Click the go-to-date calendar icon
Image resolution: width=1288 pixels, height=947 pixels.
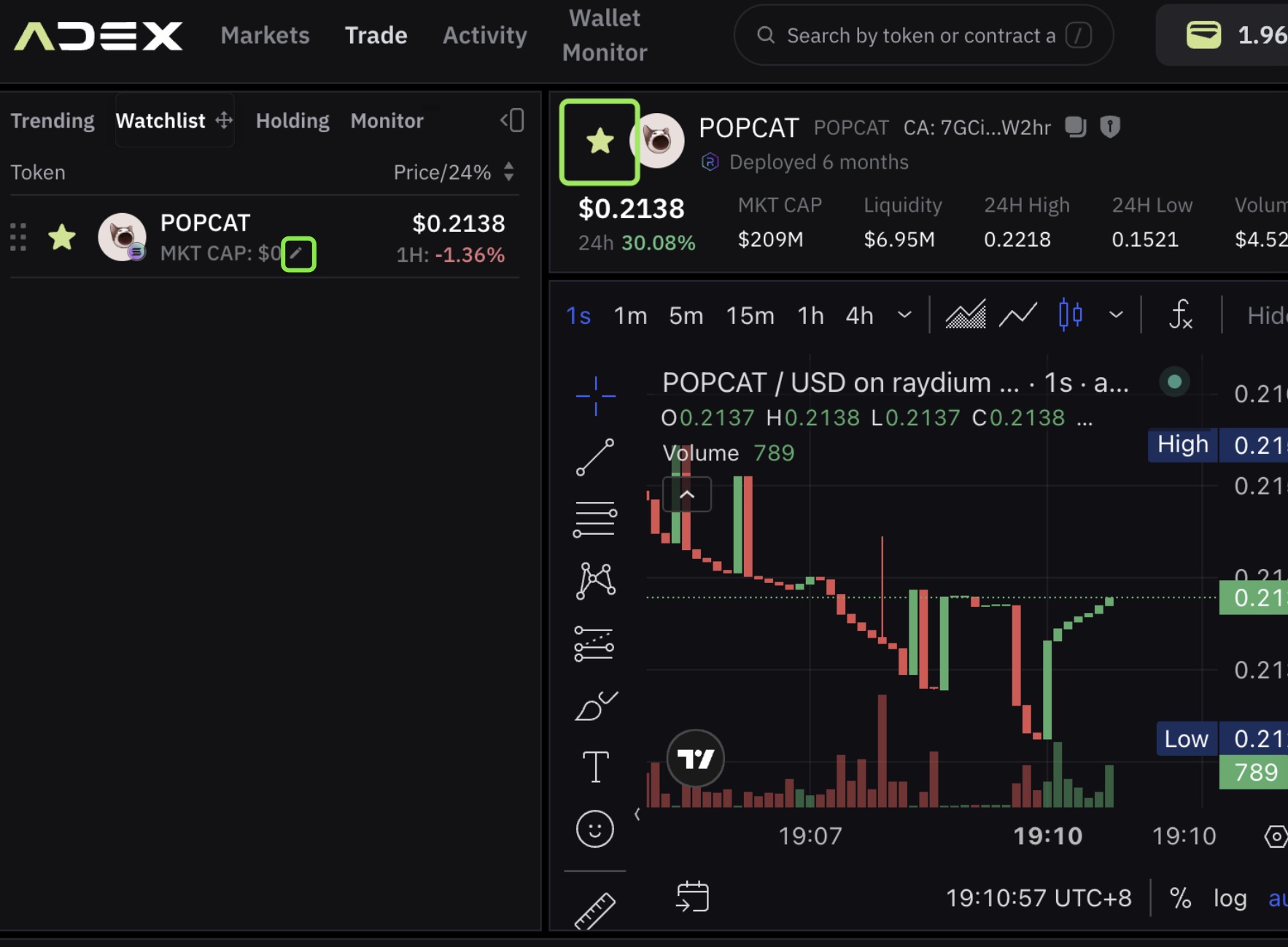pyautogui.click(x=692, y=897)
